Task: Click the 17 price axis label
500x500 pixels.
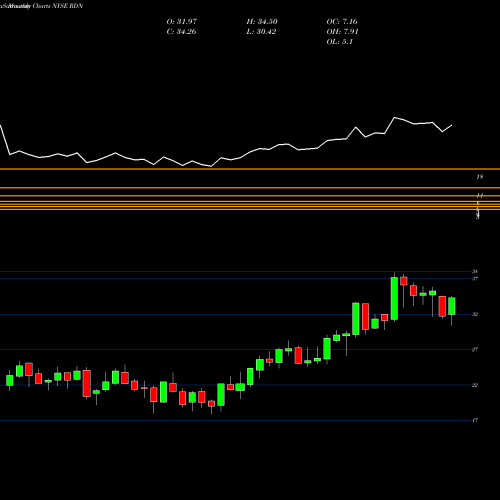Action: 475,421
